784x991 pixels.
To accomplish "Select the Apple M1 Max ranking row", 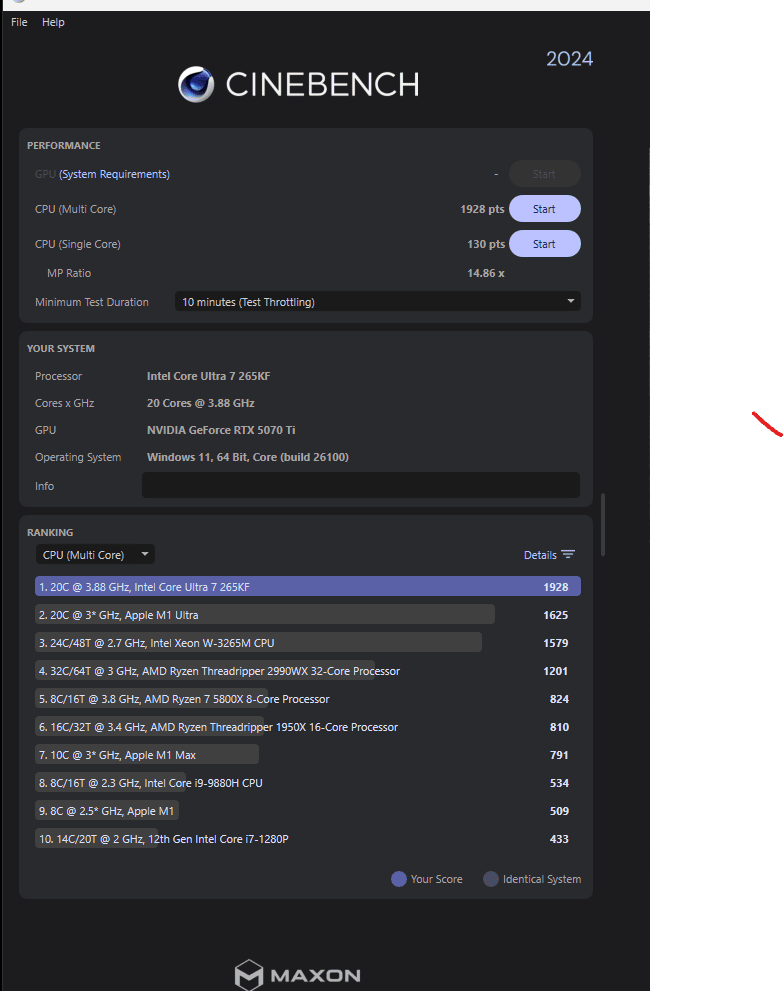I will (x=308, y=755).
